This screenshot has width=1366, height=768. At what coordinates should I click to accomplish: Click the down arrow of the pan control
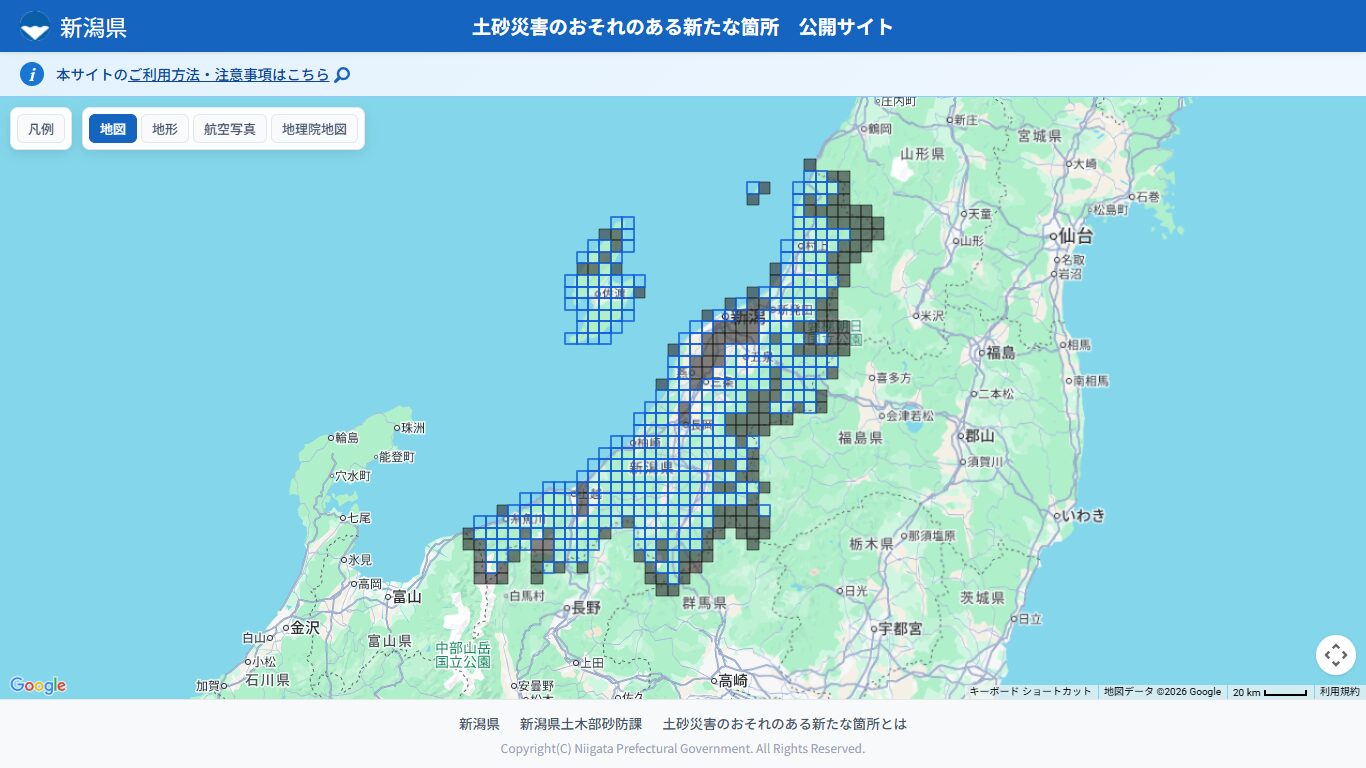coord(1336,664)
